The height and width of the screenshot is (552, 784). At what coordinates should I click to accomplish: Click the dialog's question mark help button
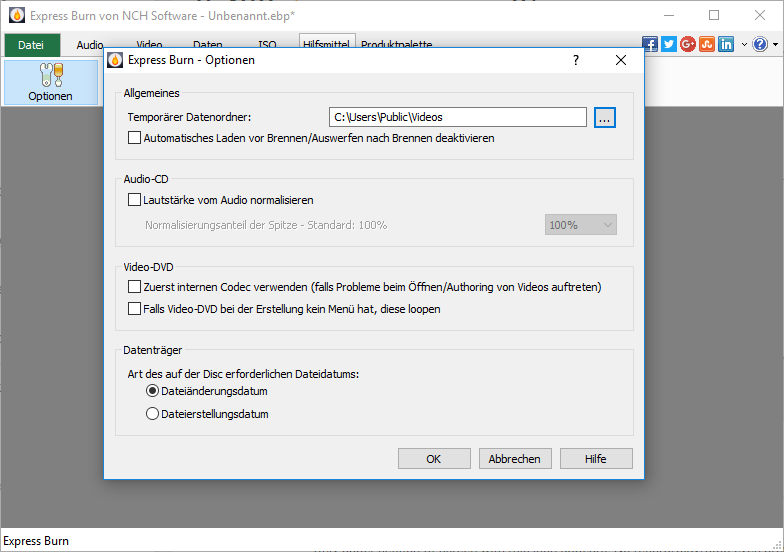pos(576,60)
